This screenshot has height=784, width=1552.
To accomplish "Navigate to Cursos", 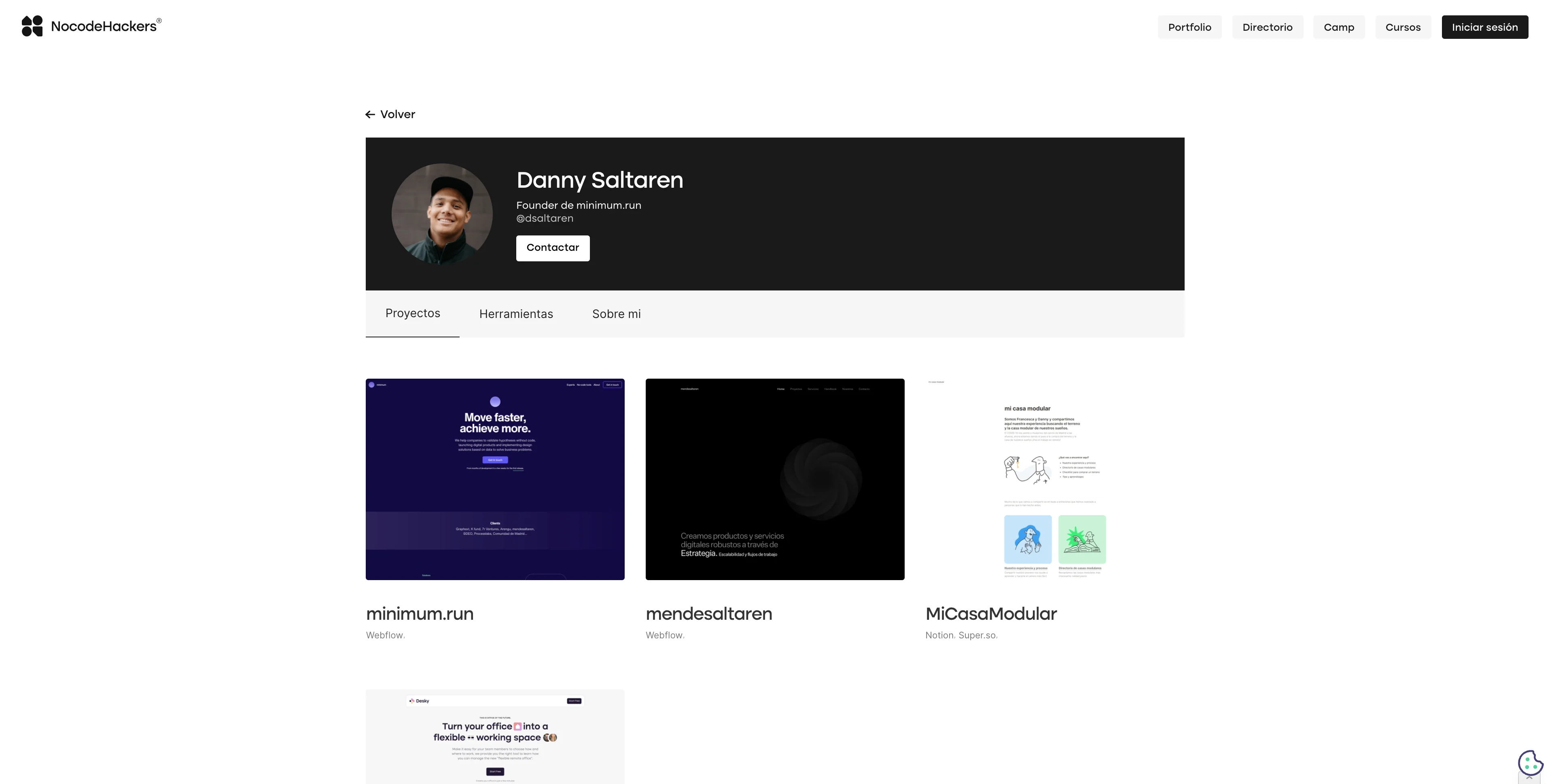I will 1403,27.
